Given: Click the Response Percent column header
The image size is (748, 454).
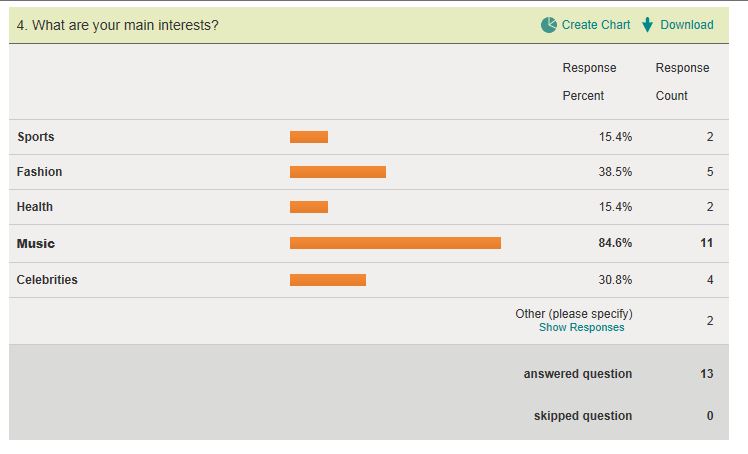Looking at the screenshot, I should (x=589, y=82).
